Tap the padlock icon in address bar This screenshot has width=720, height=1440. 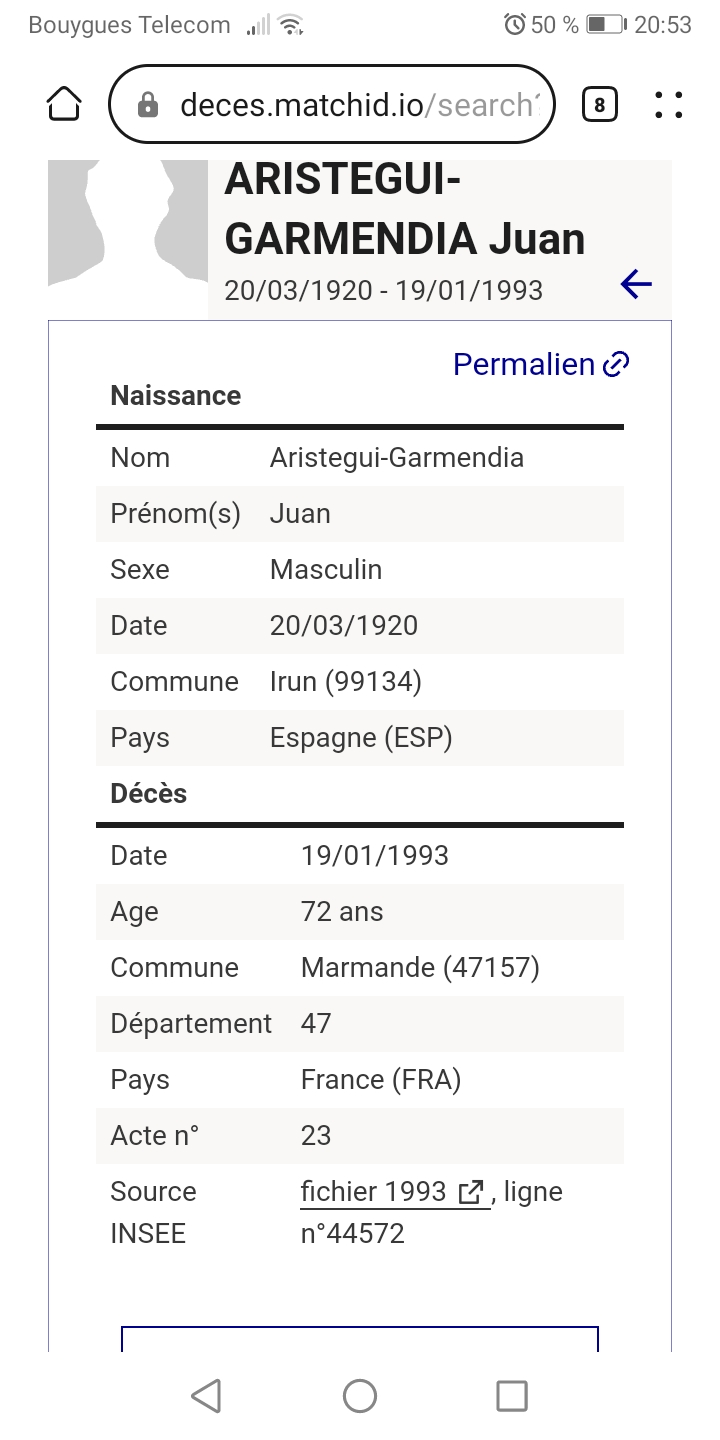coord(148,105)
